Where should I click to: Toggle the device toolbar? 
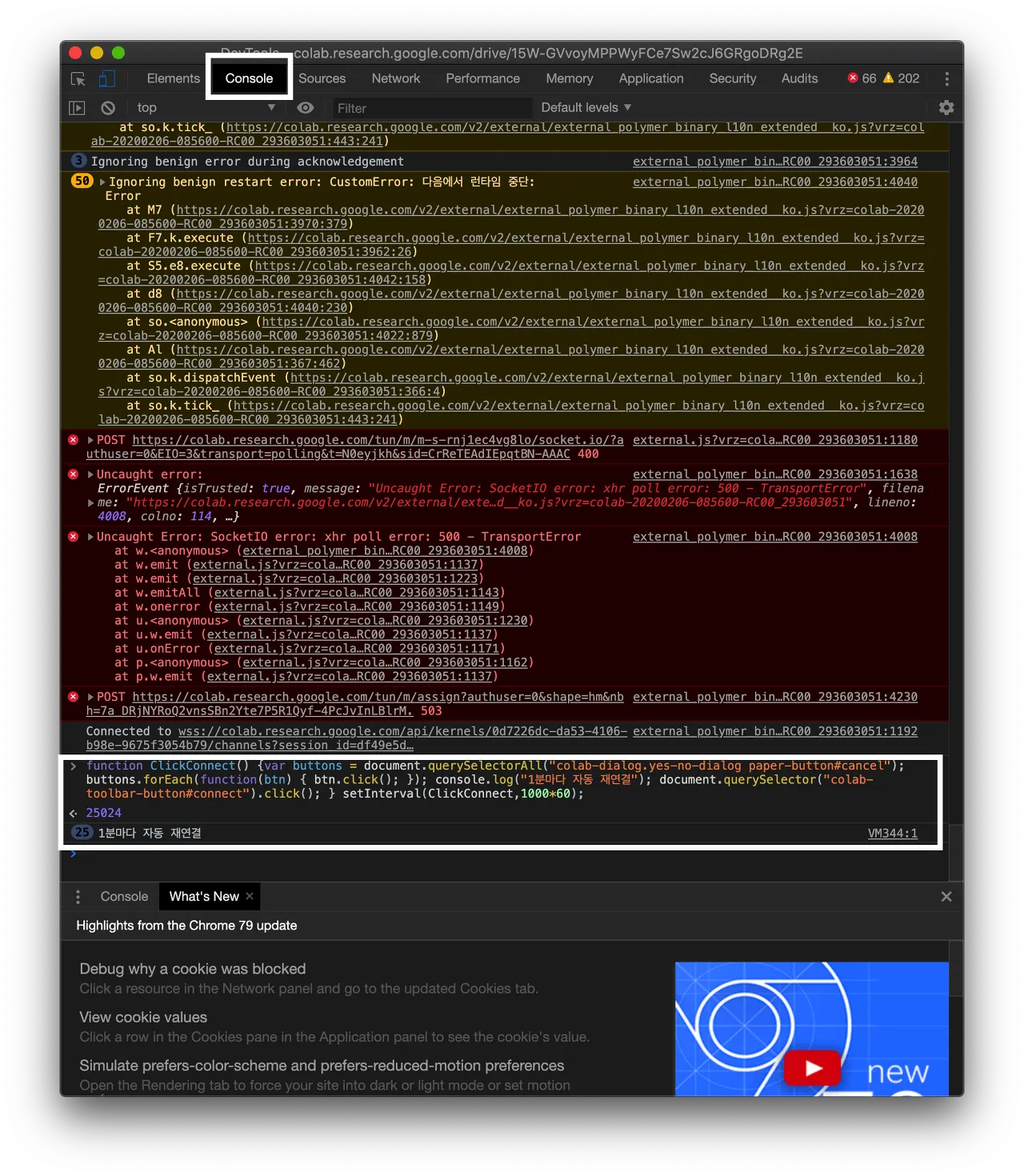tap(106, 78)
